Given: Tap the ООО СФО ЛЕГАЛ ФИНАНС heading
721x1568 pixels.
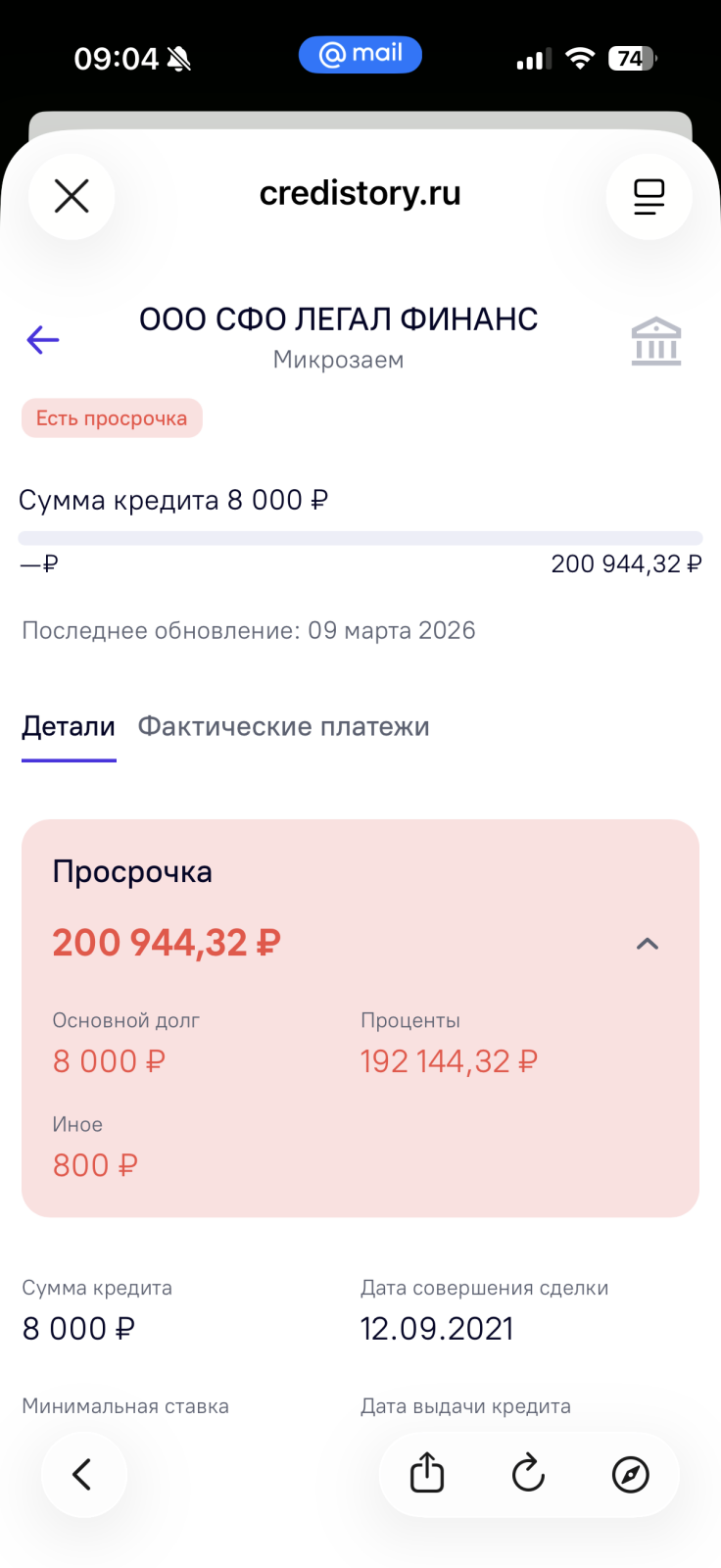Looking at the screenshot, I should pos(338,319).
